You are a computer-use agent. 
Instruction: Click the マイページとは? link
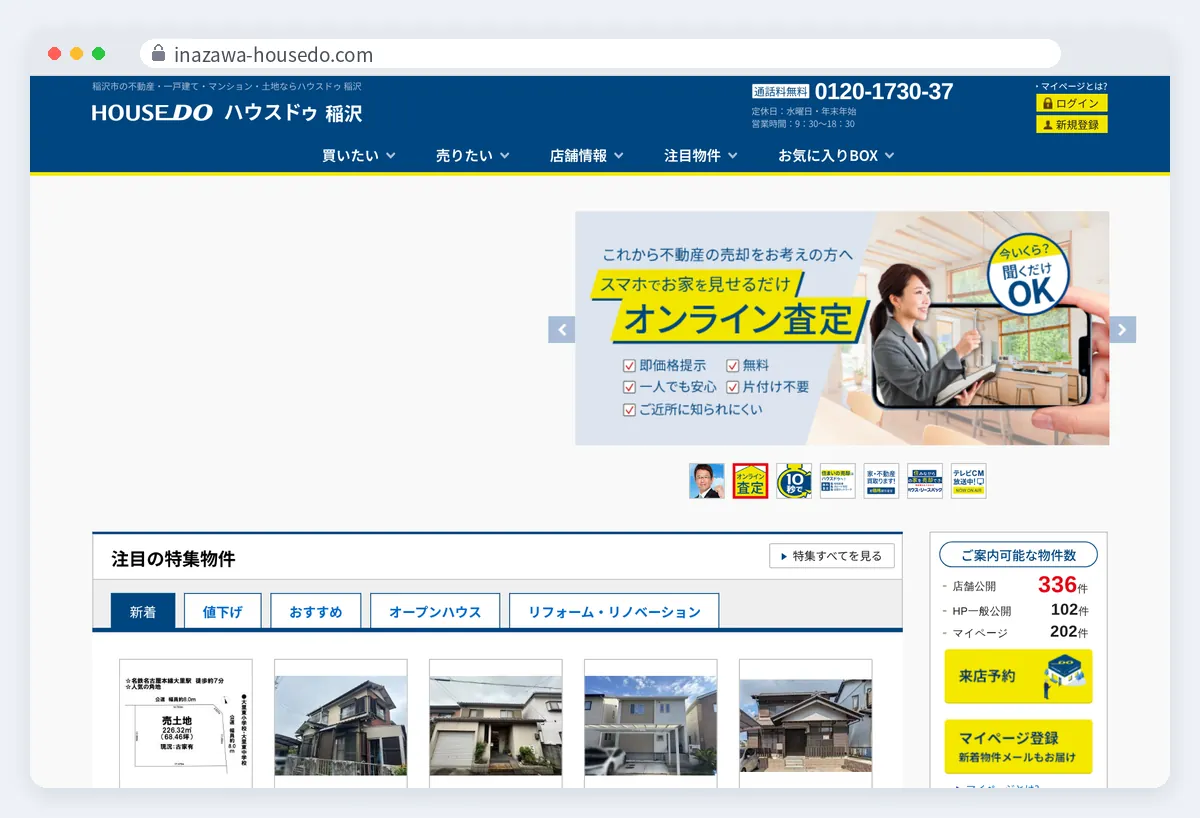pos(1073,86)
